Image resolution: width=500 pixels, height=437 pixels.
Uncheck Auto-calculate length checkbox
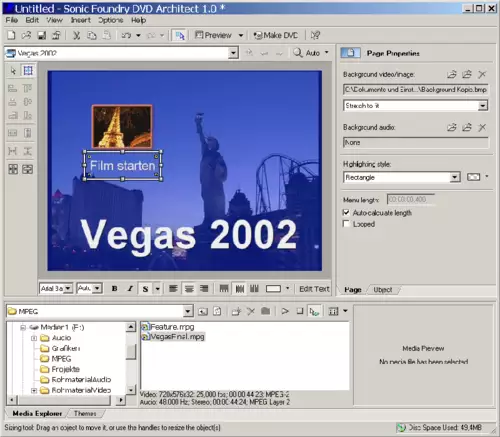click(x=346, y=212)
